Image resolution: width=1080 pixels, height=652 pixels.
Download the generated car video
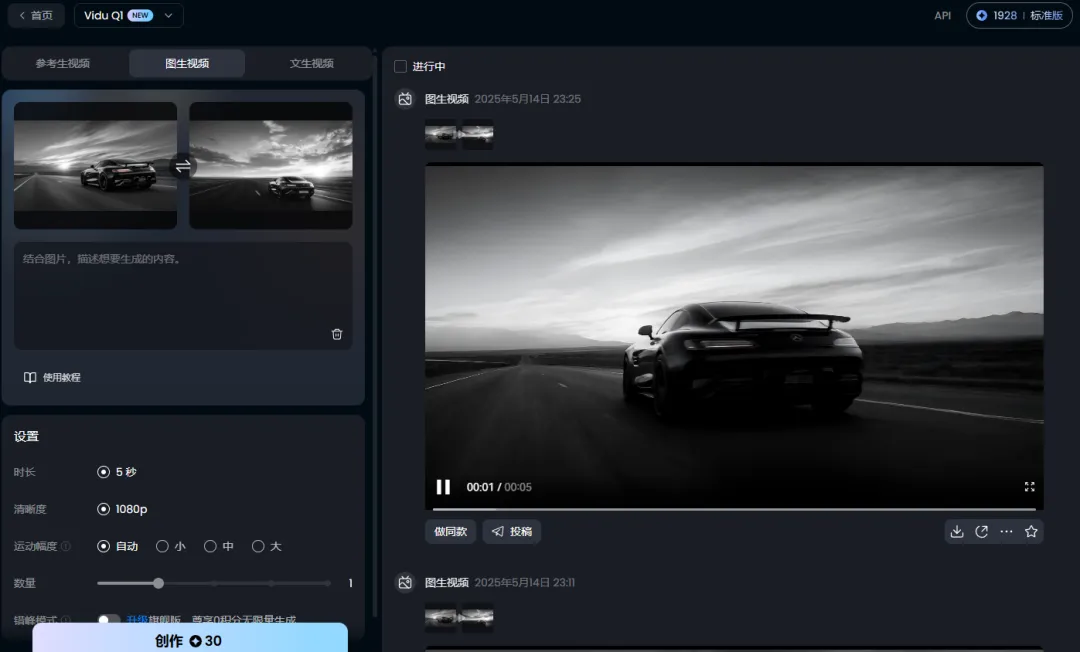(x=957, y=532)
